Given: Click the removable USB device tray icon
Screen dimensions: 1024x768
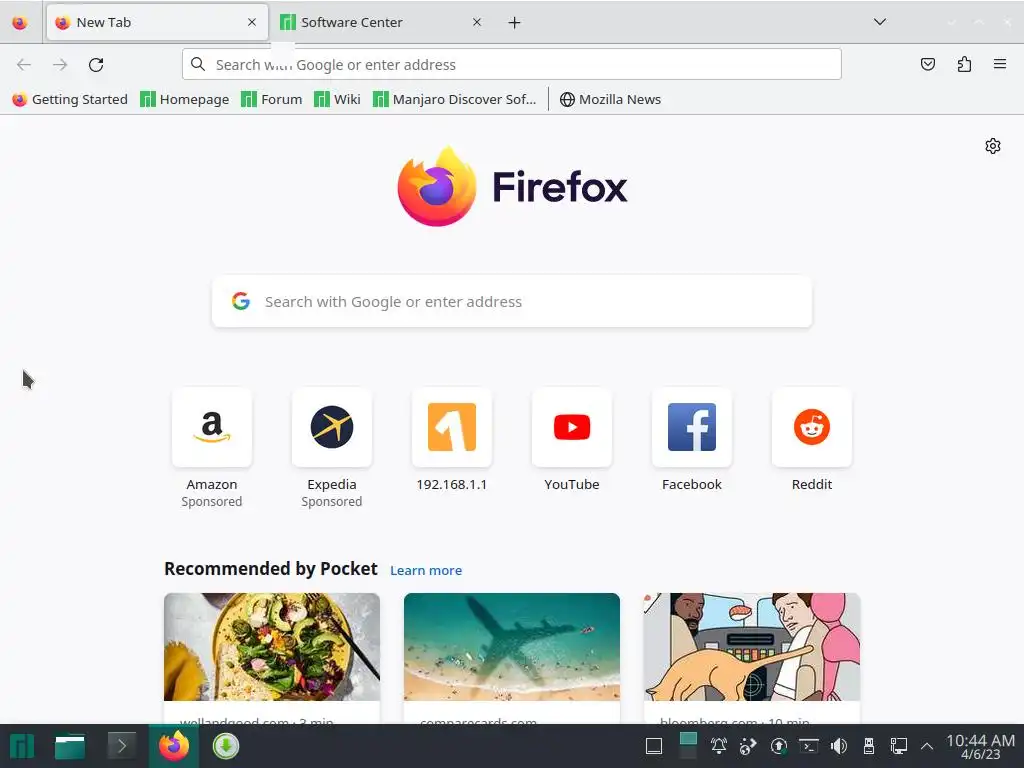Looking at the screenshot, I should click(869, 746).
